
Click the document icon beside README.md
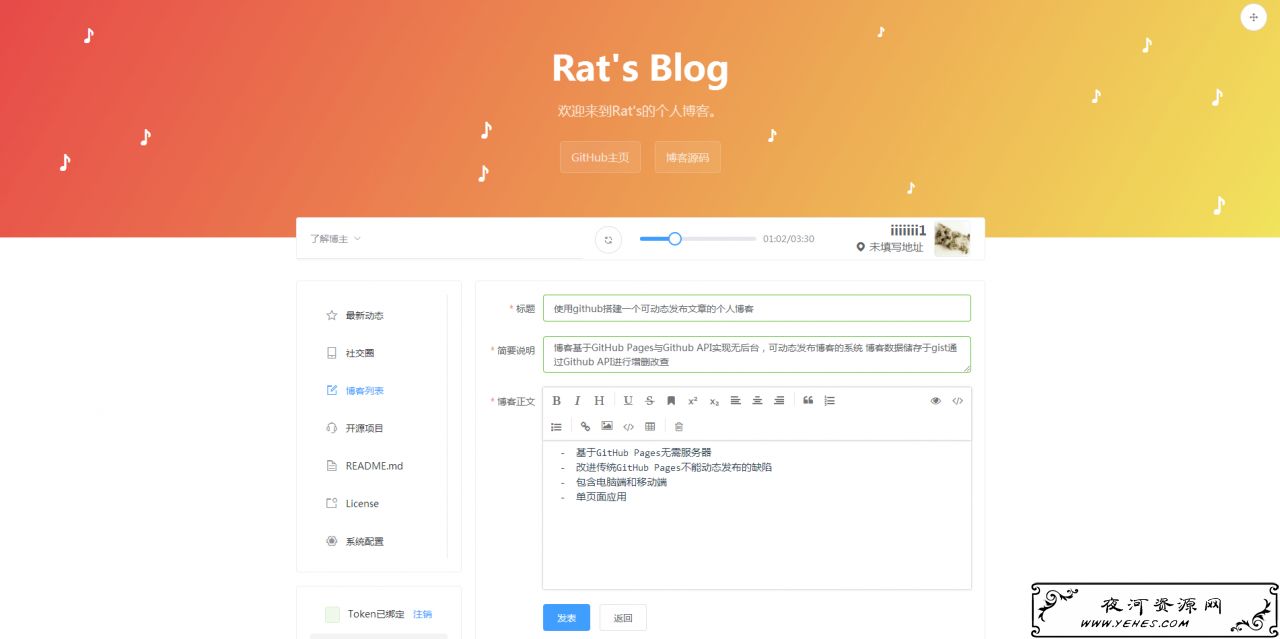pos(331,466)
